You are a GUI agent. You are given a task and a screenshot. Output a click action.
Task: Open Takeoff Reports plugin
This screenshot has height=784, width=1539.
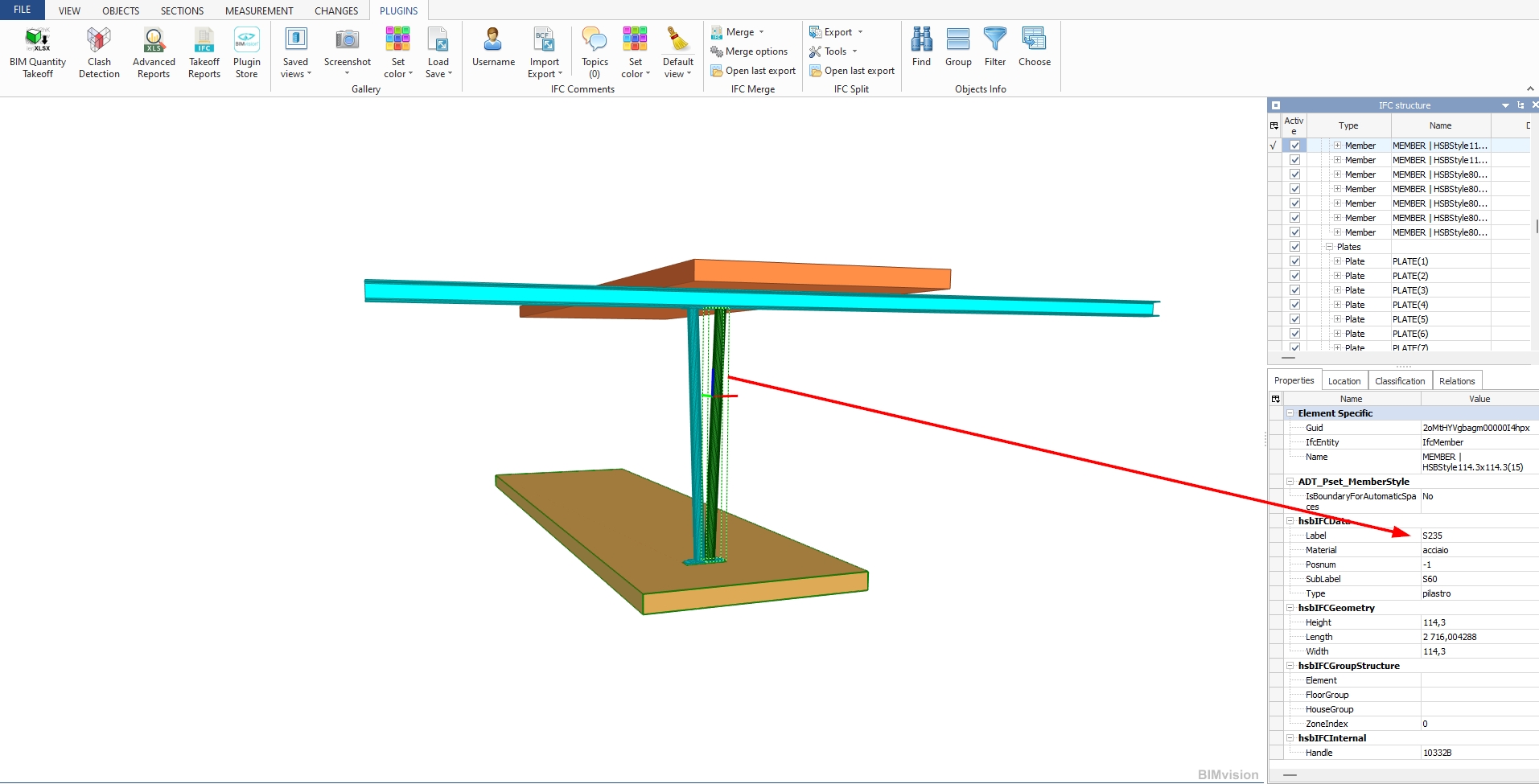pos(204,52)
